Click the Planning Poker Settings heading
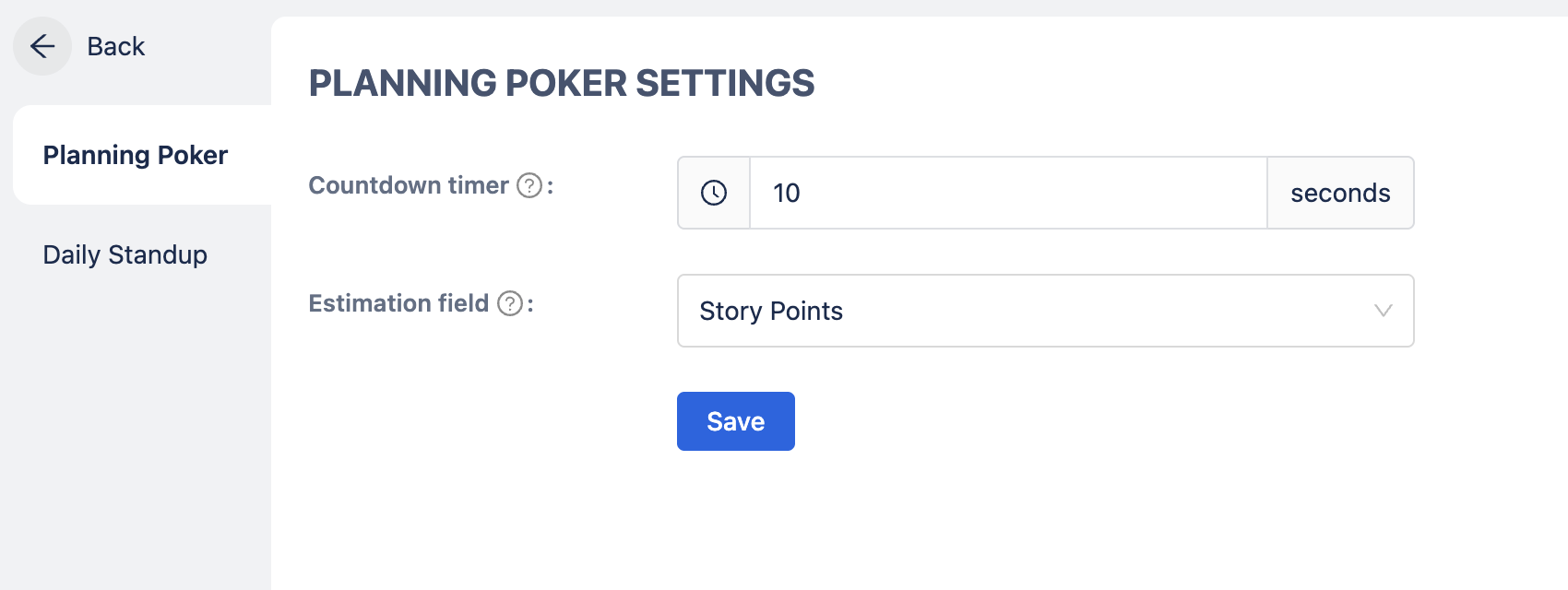Screen dimensions: 1568x590 (x=562, y=83)
